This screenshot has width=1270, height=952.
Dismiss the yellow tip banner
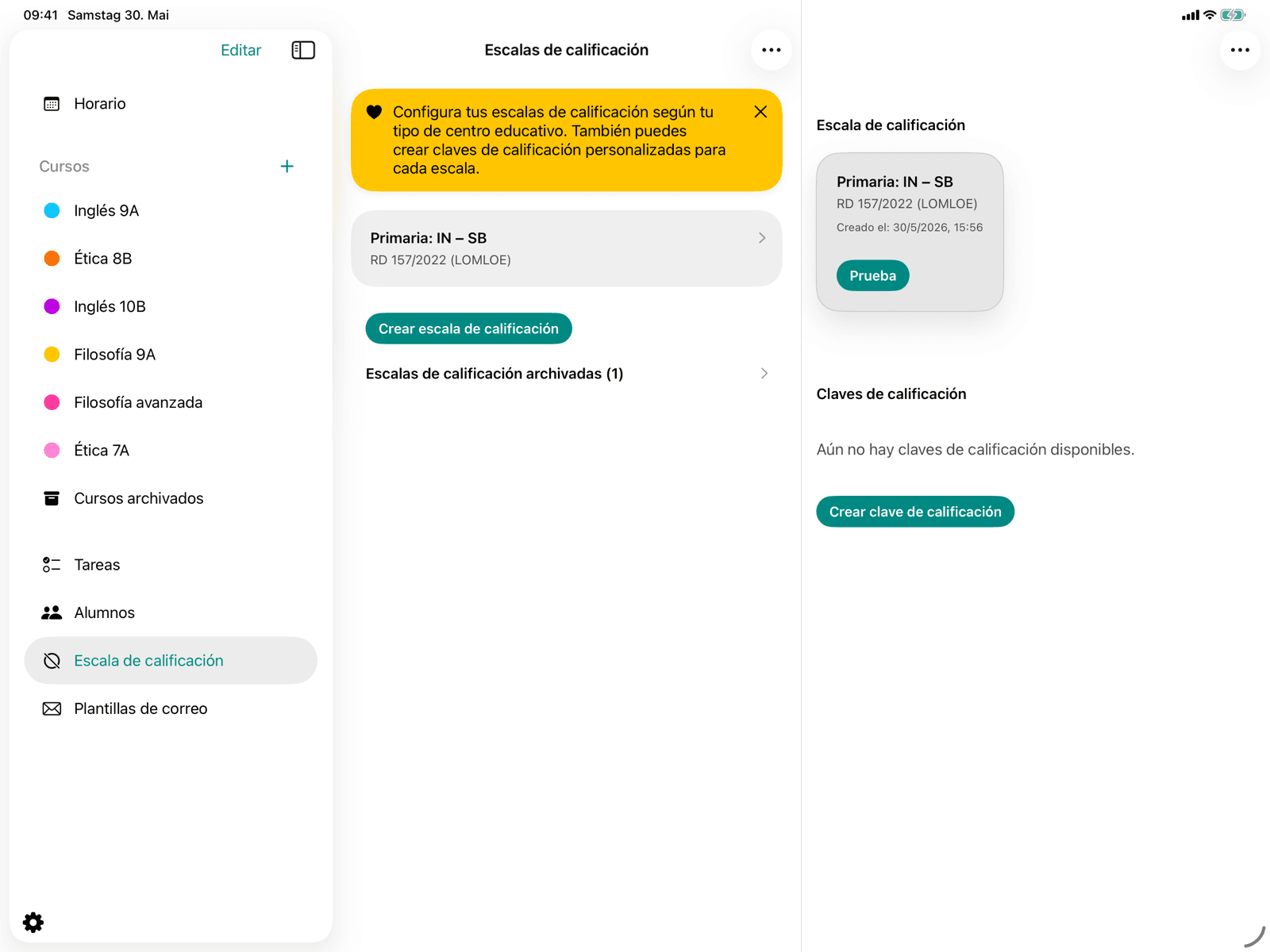pos(760,112)
